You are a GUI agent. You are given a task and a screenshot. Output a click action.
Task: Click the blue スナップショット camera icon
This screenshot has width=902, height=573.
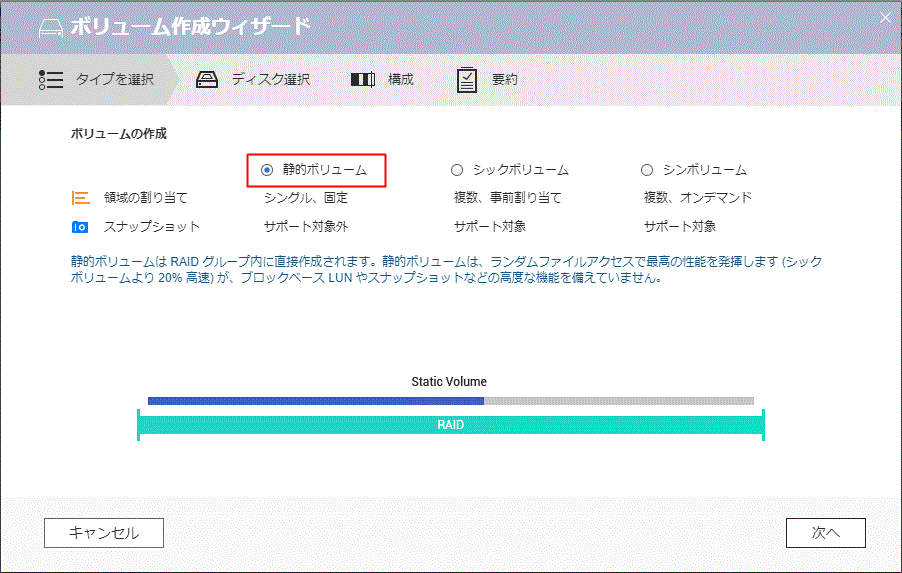(x=80, y=227)
